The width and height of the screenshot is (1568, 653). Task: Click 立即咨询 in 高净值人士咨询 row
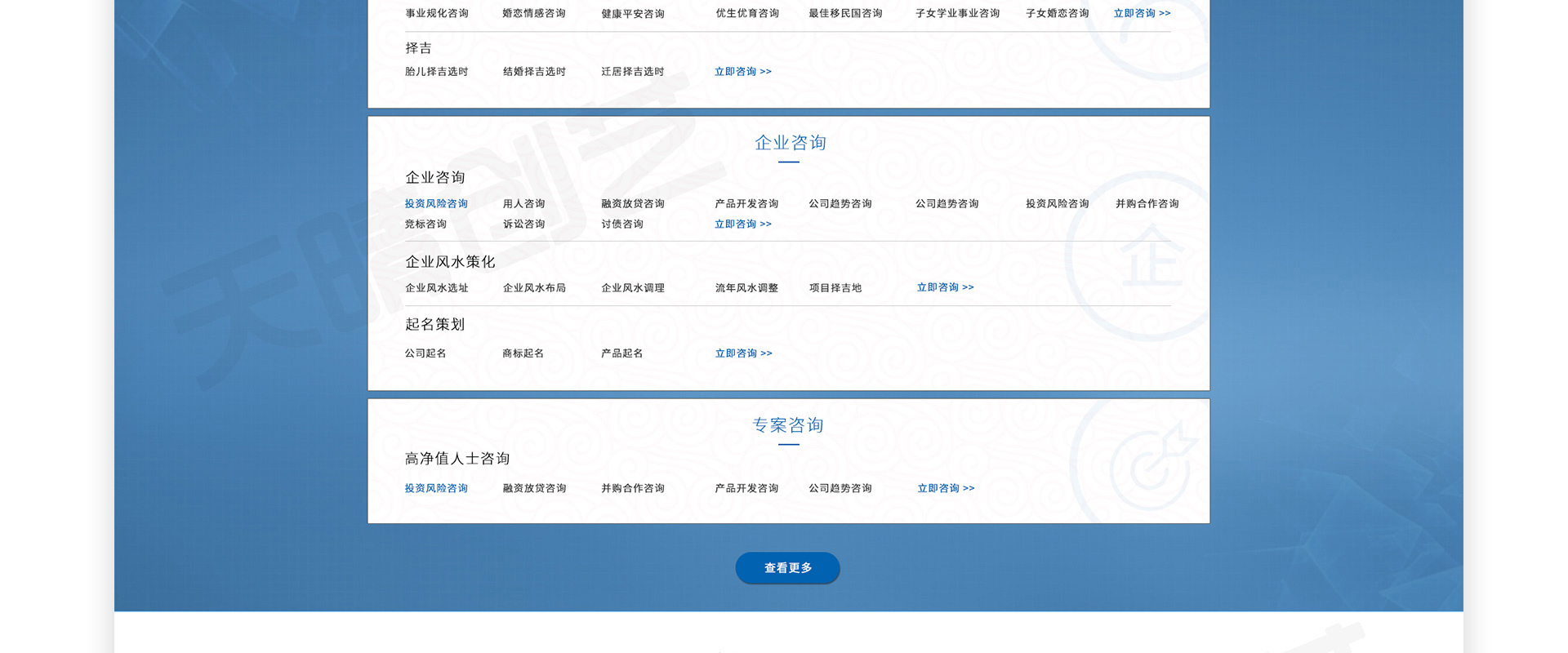coord(946,488)
